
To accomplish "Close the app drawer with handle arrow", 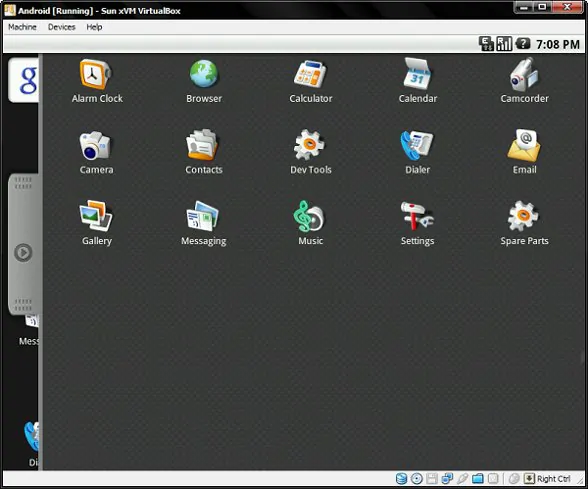I will [x=23, y=252].
